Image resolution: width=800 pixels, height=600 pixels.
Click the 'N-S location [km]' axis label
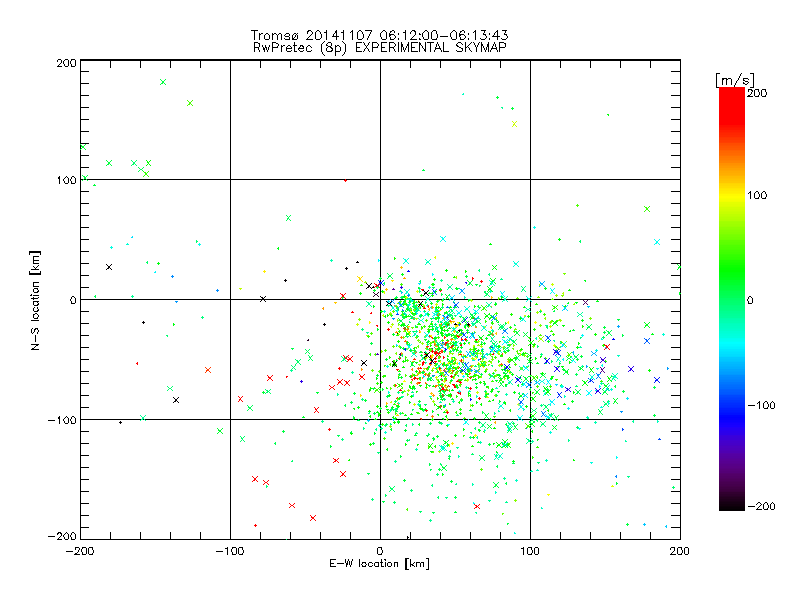click(35, 300)
